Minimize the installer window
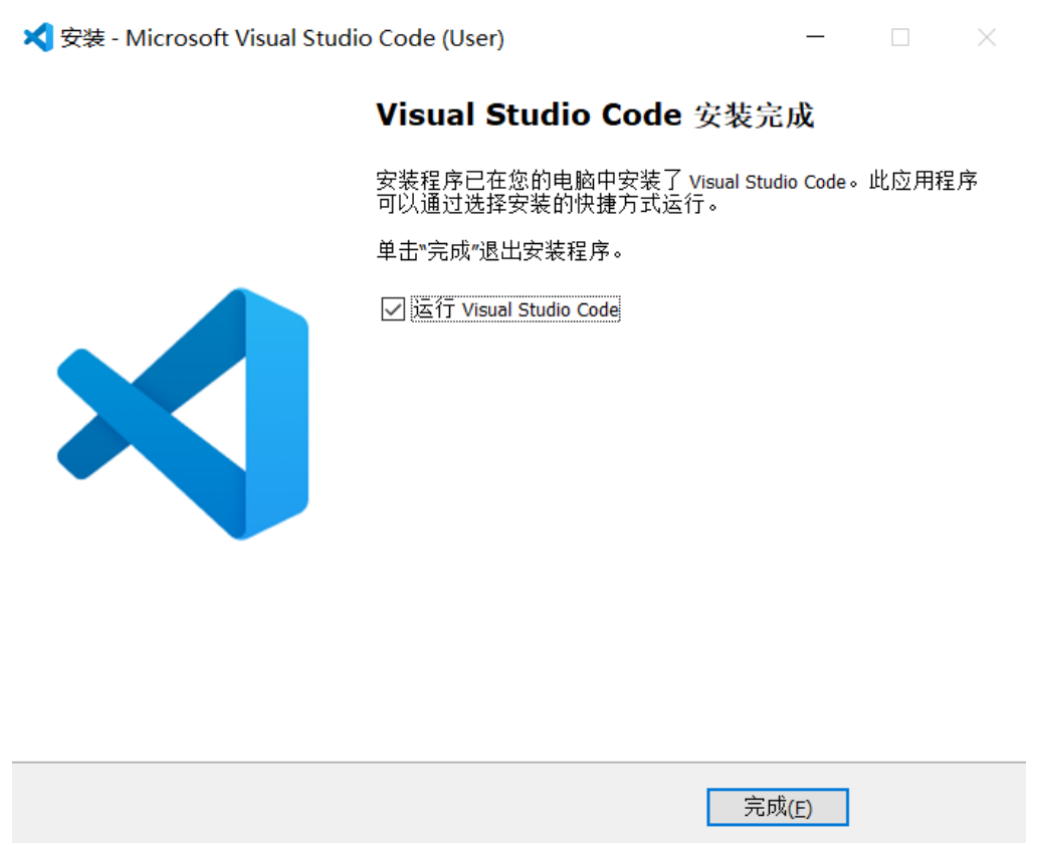 815,37
